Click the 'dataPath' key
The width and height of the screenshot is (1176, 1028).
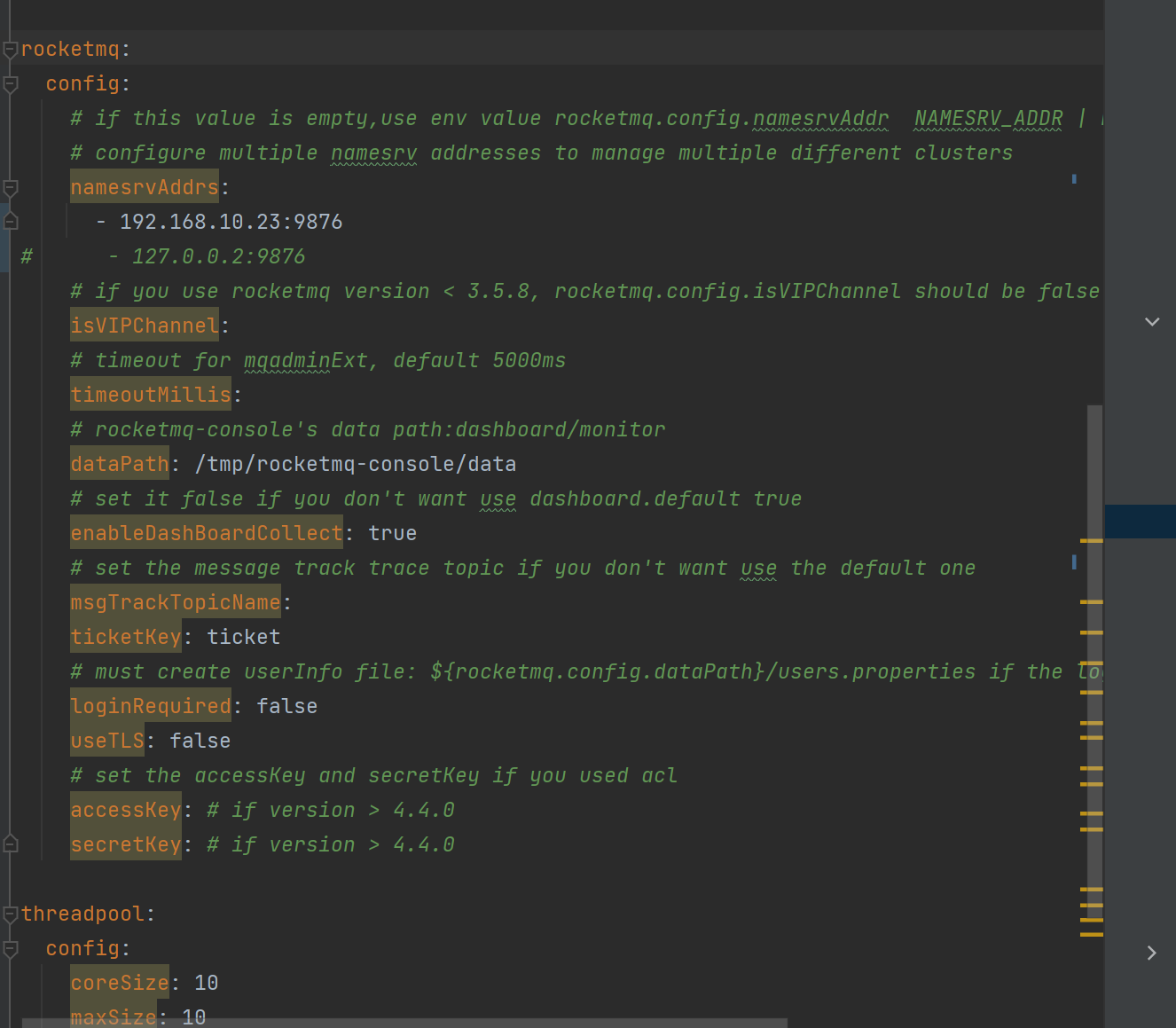120,464
